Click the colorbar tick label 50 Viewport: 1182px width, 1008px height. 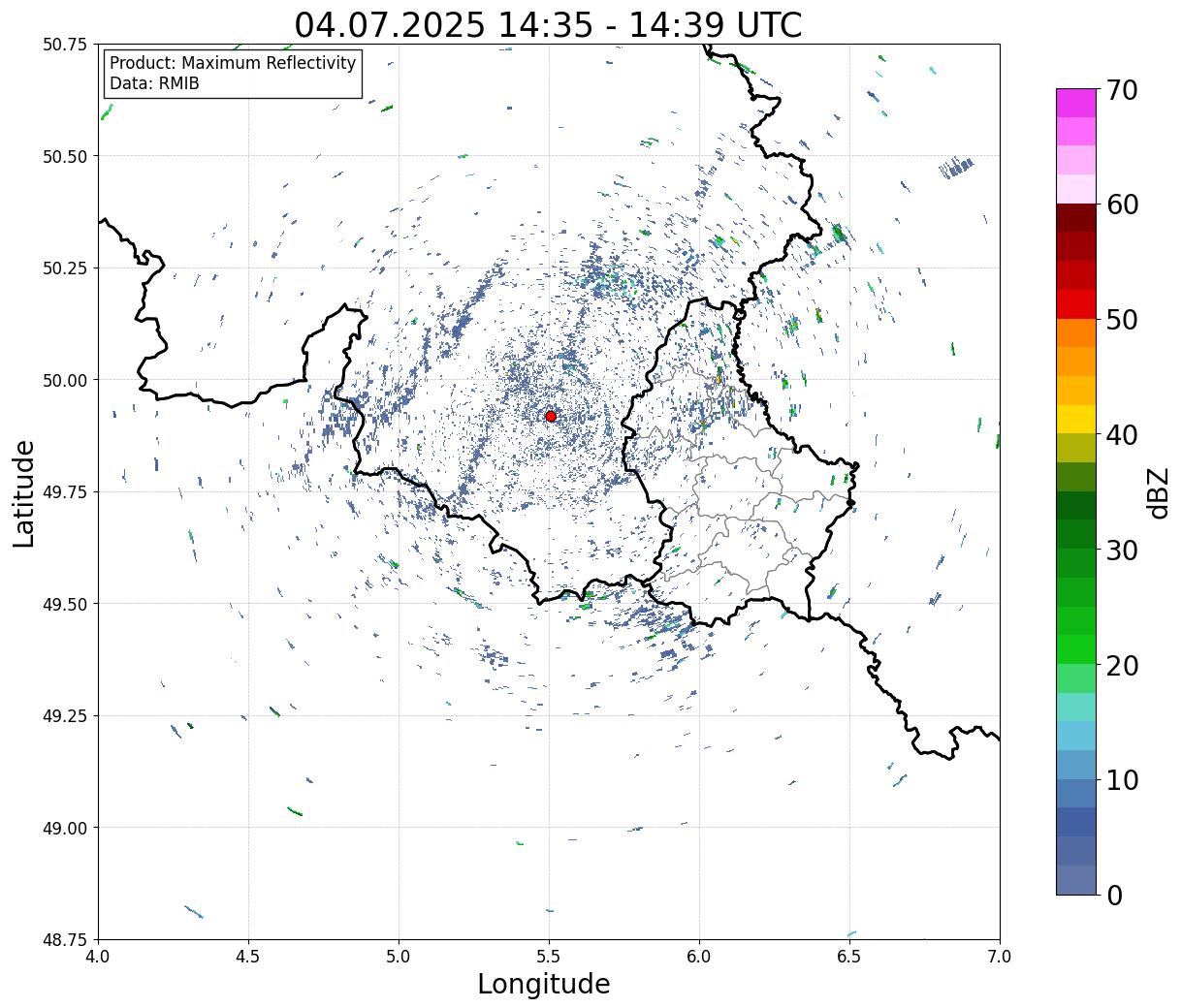[1121, 320]
